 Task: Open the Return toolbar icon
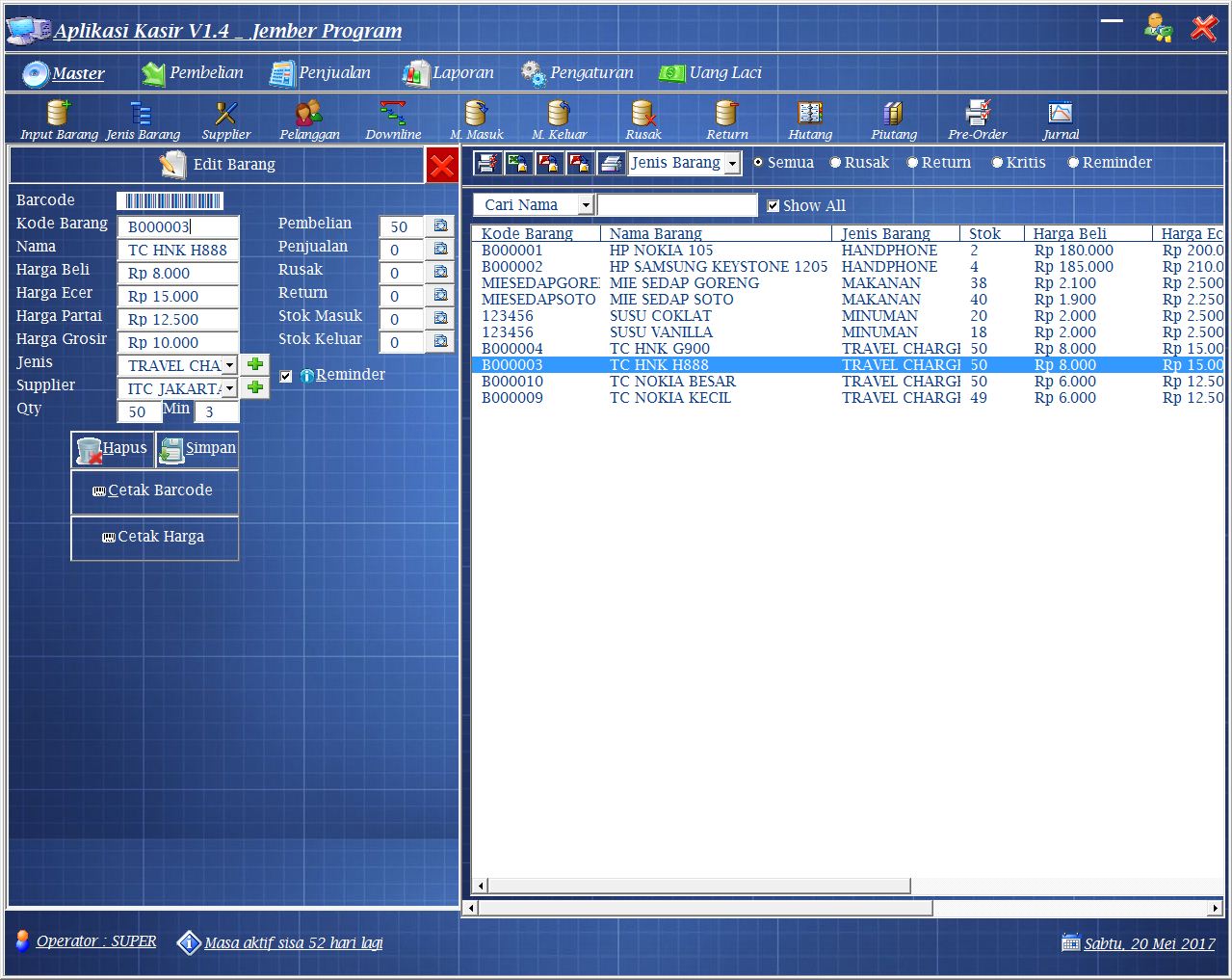pos(727,120)
